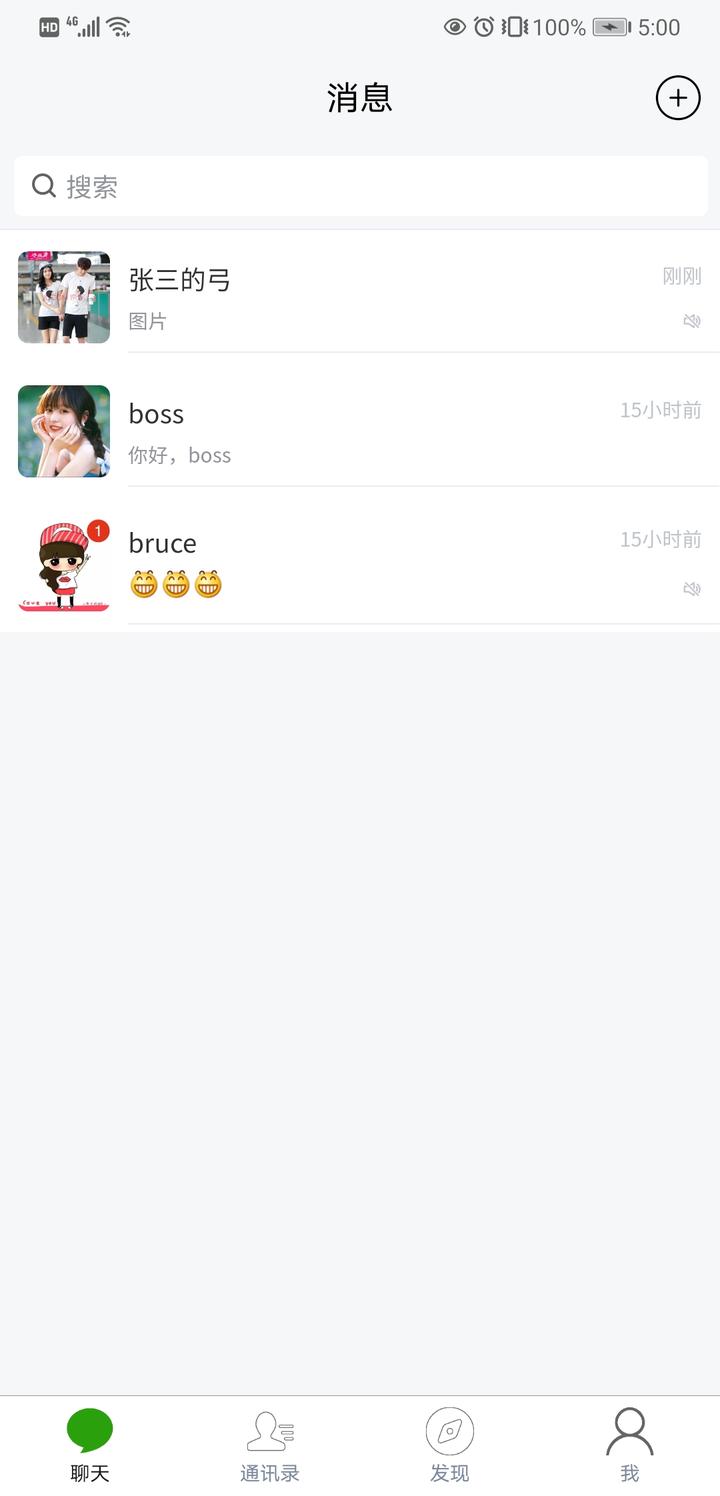Open the 张三的弓 couple avatar

(x=64, y=297)
